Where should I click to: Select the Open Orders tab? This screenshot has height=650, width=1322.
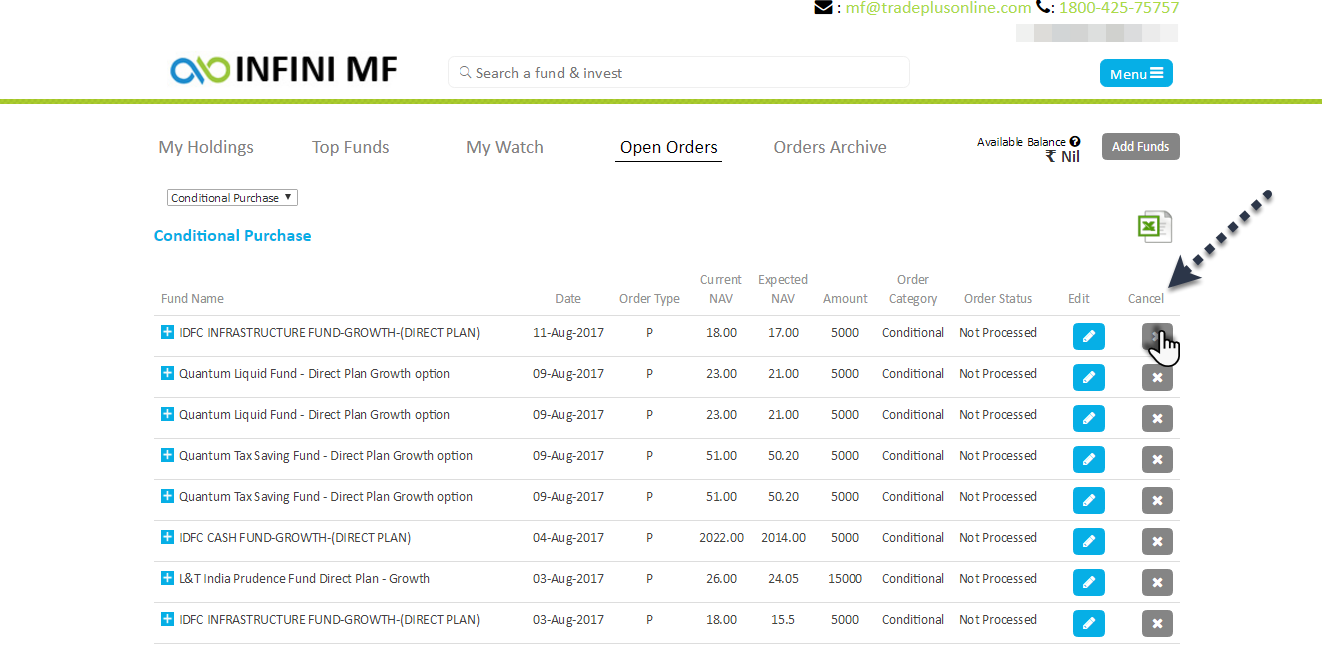tap(669, 147)
